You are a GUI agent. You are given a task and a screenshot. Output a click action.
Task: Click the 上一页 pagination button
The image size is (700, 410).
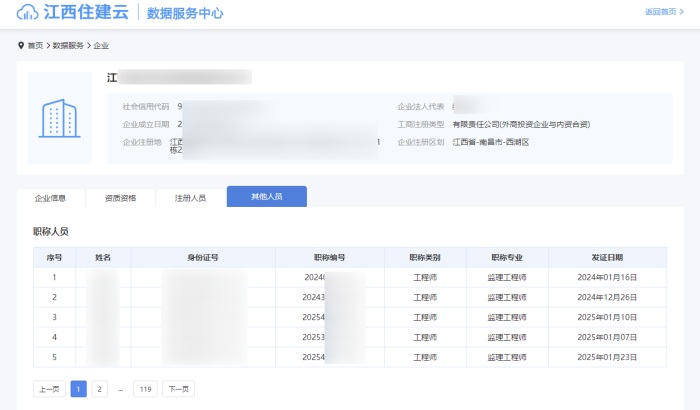click(49, 389)
